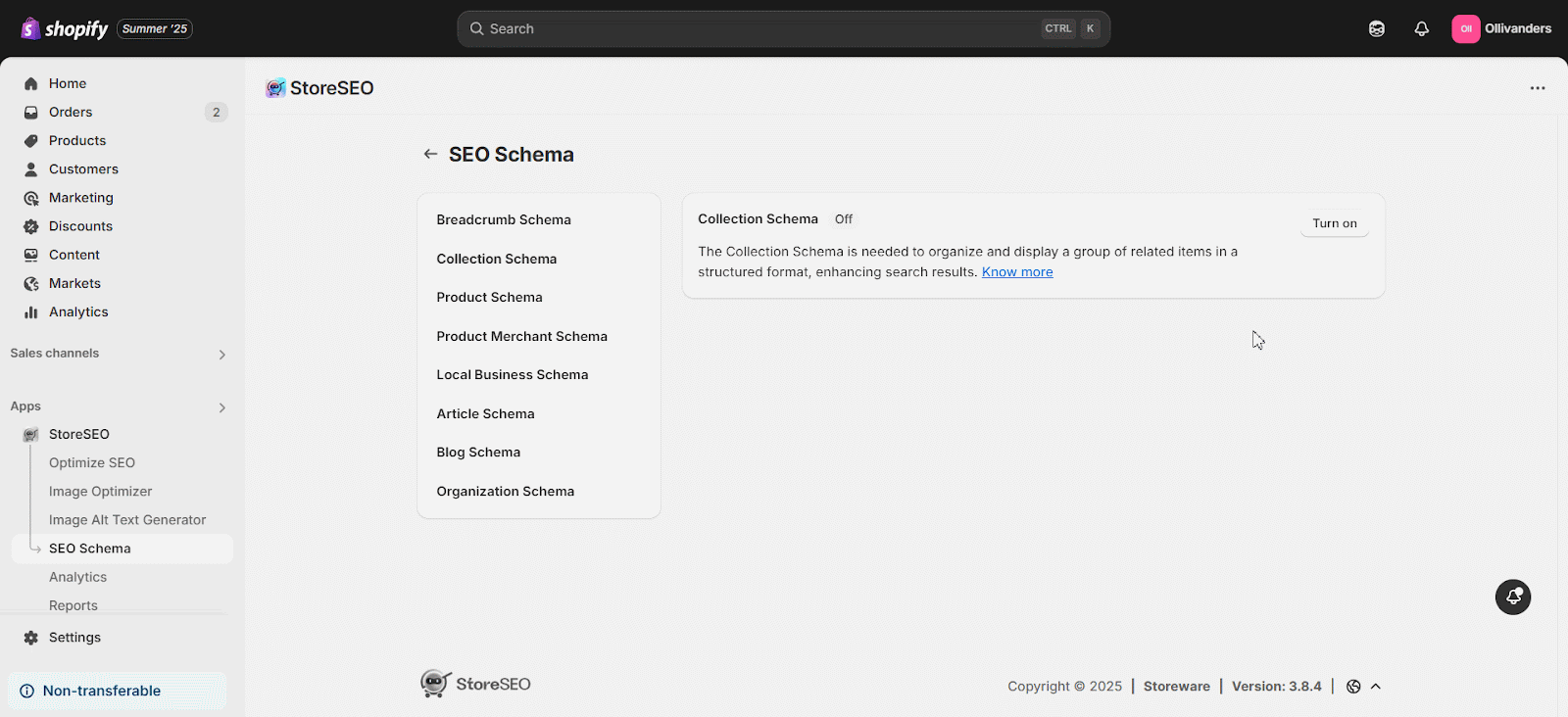Click the Home icon in sidebar

point(31,83)
